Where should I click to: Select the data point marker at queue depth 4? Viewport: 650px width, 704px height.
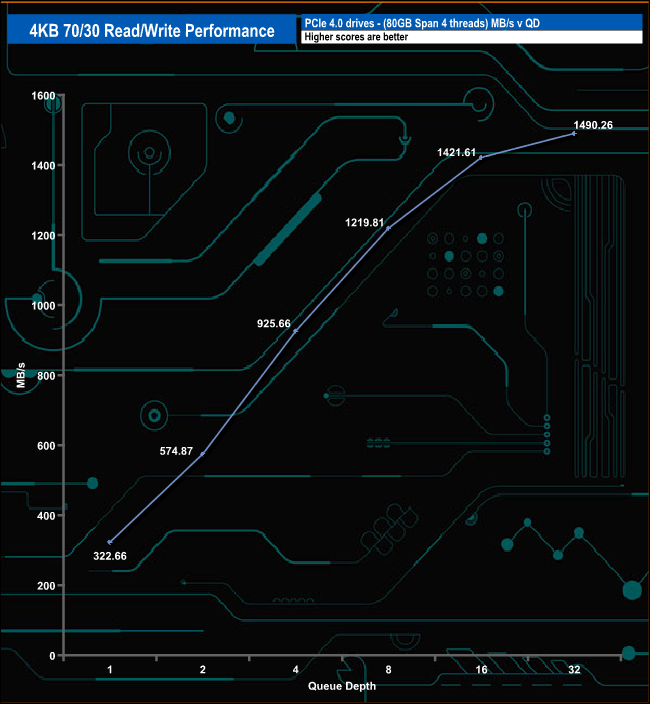(x=295, y=331)
